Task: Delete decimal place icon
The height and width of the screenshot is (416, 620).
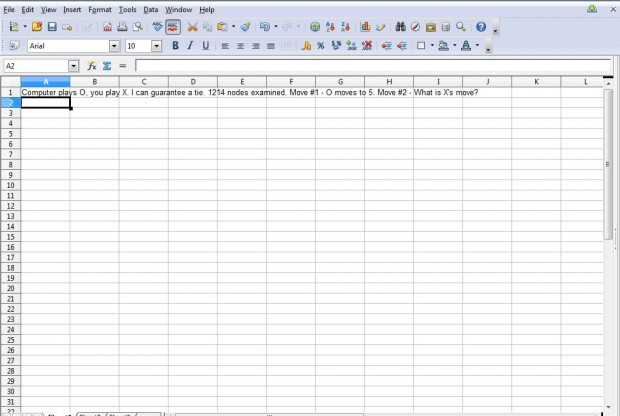Action: (367, 46)
